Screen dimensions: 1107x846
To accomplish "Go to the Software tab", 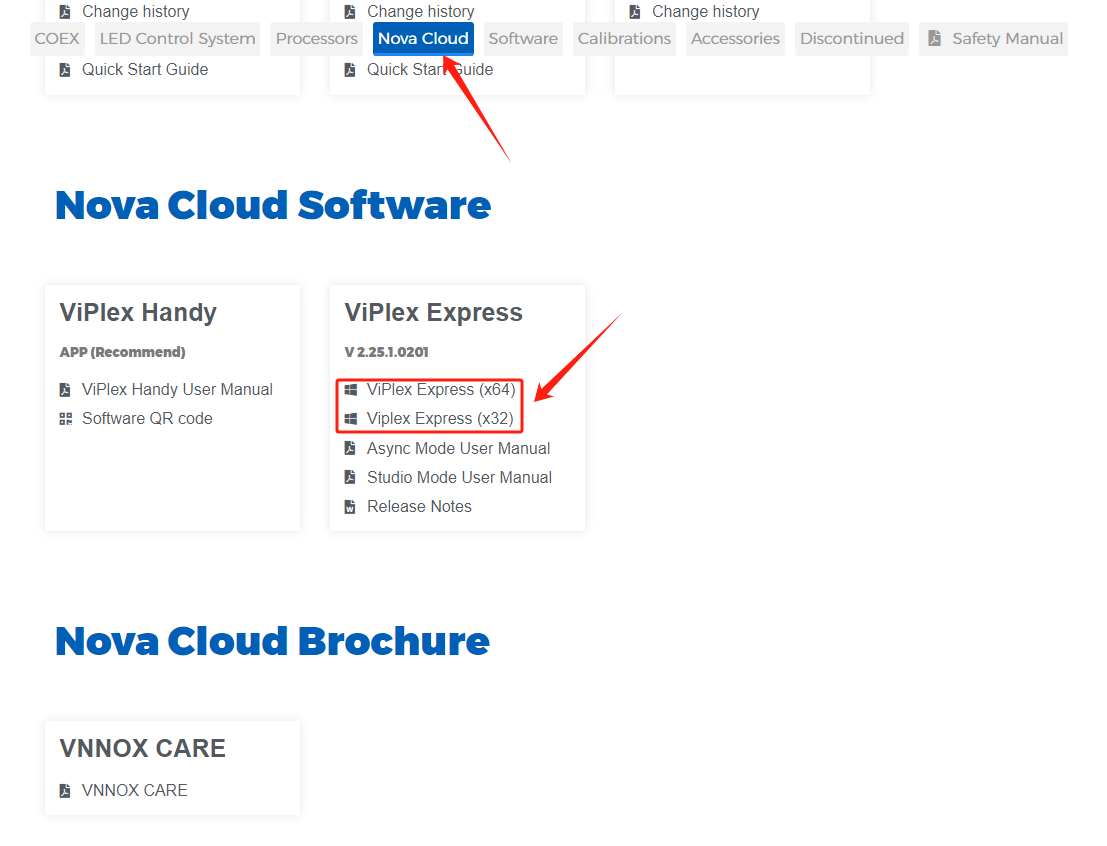I will (x=523, y=39).
